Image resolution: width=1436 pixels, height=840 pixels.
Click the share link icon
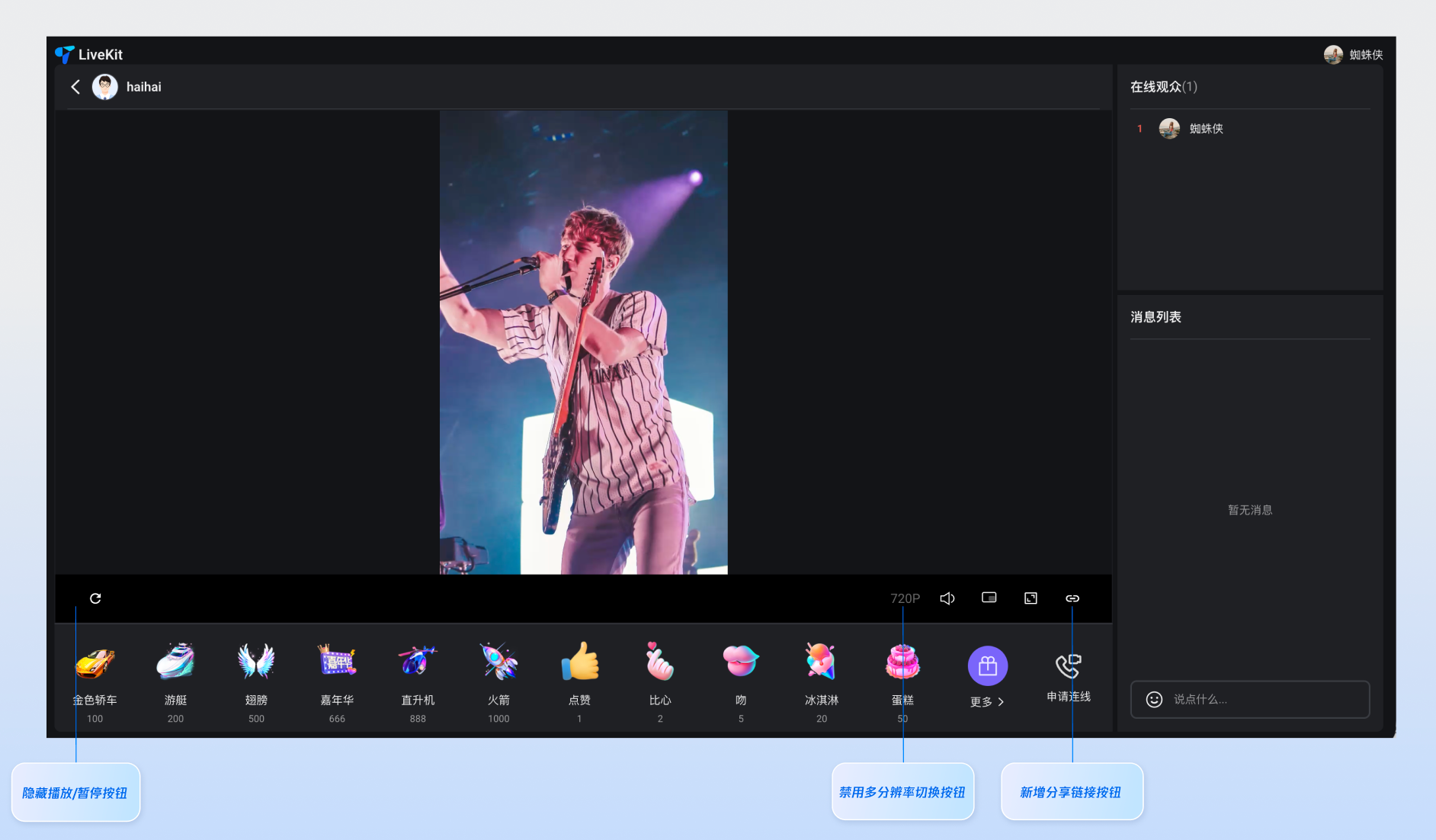(1072, 598)
